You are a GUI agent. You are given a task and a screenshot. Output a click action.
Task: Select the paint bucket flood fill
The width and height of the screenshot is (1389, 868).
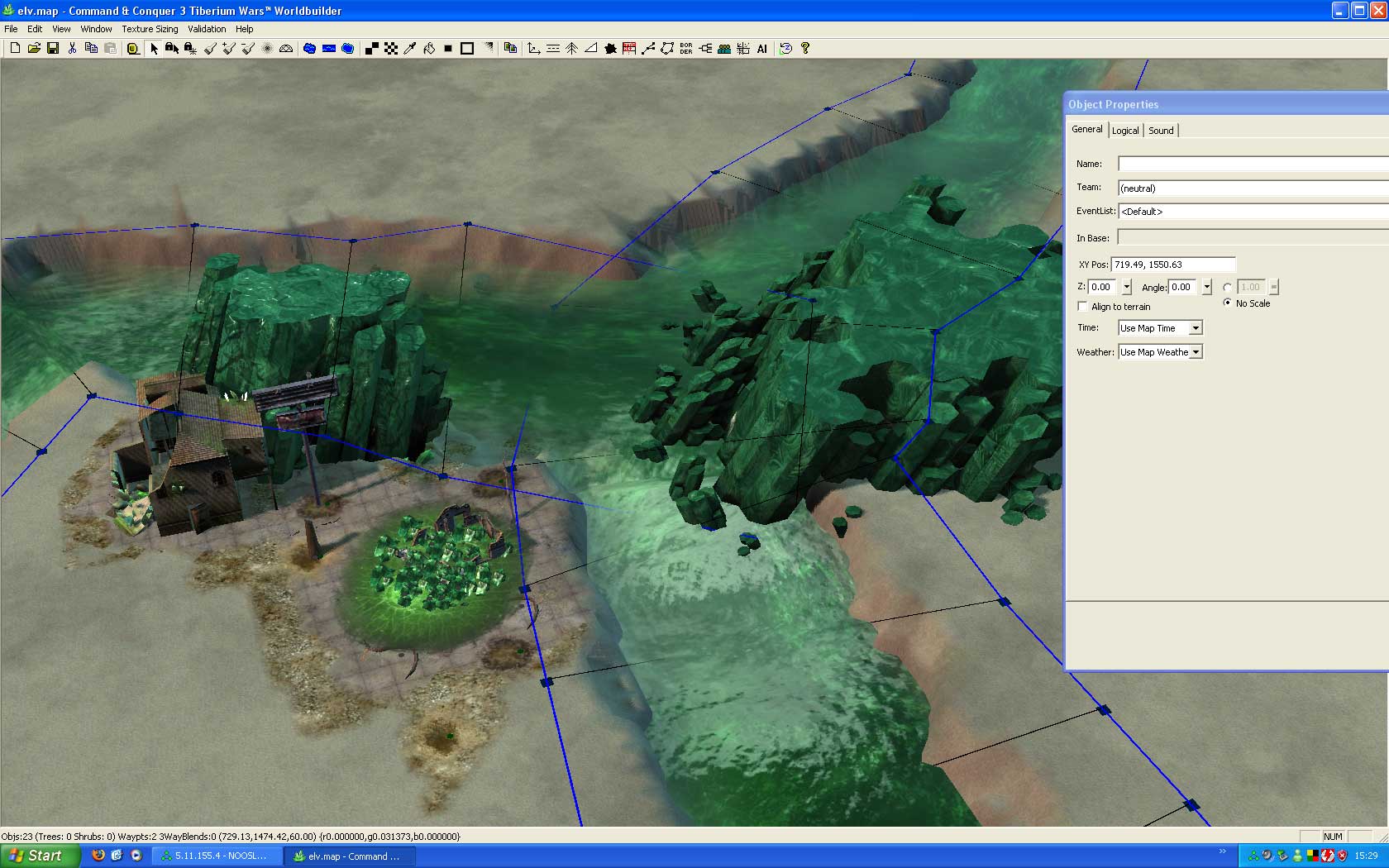point(429,49)
